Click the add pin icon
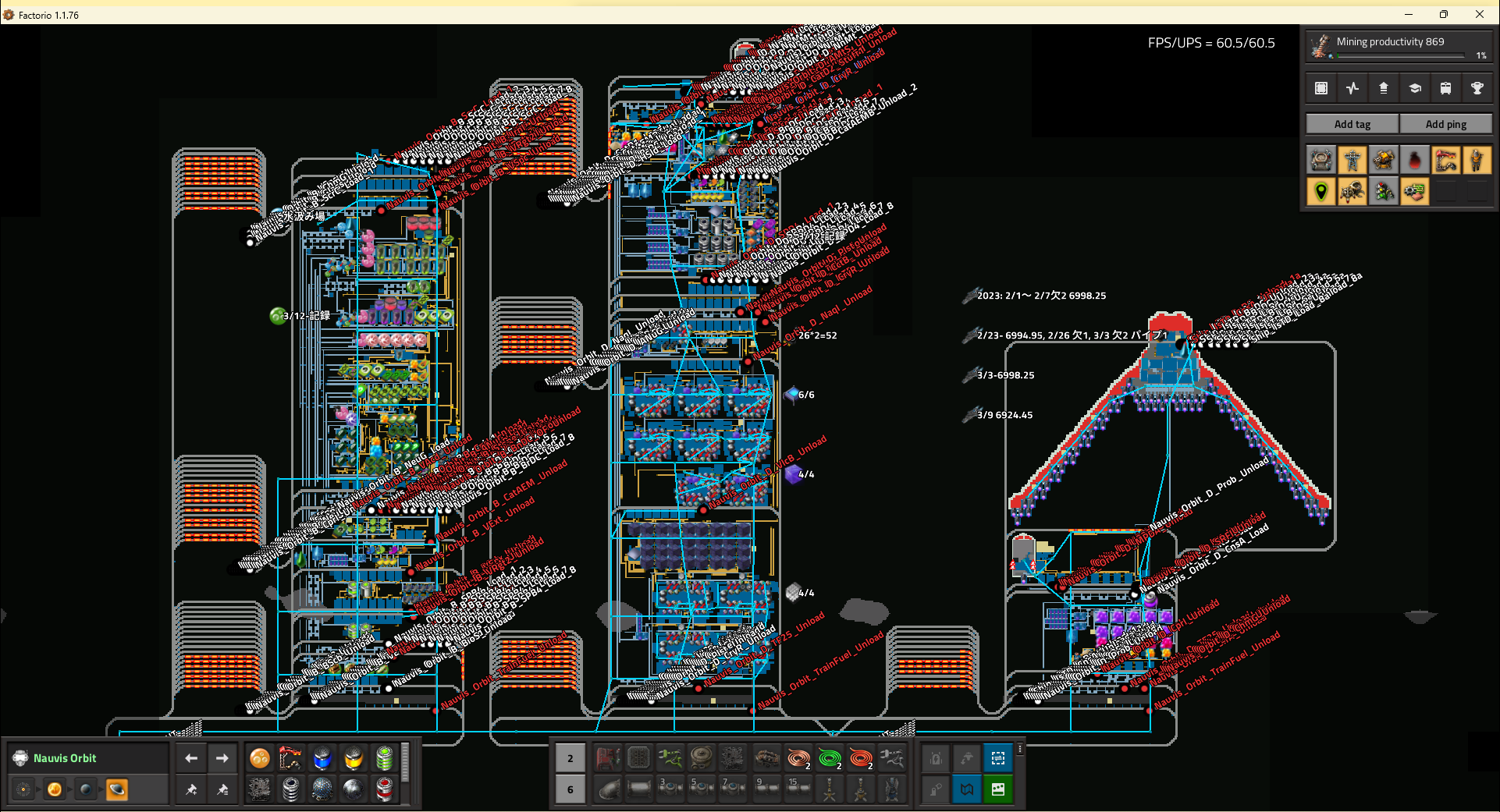 [x=191, y=789]
